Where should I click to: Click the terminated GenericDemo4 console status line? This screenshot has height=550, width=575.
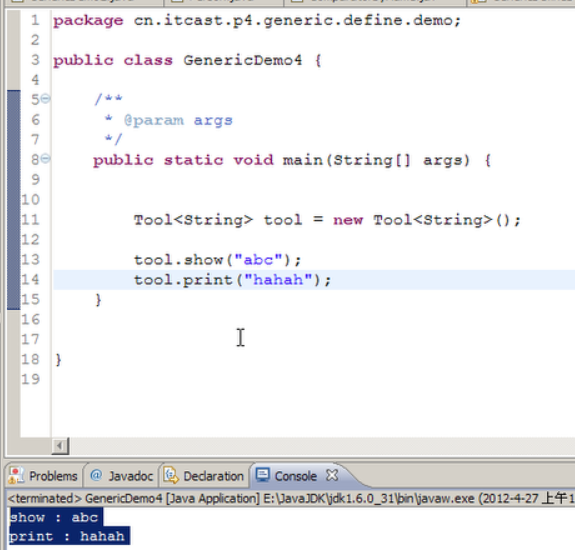[x=291, y=498]
